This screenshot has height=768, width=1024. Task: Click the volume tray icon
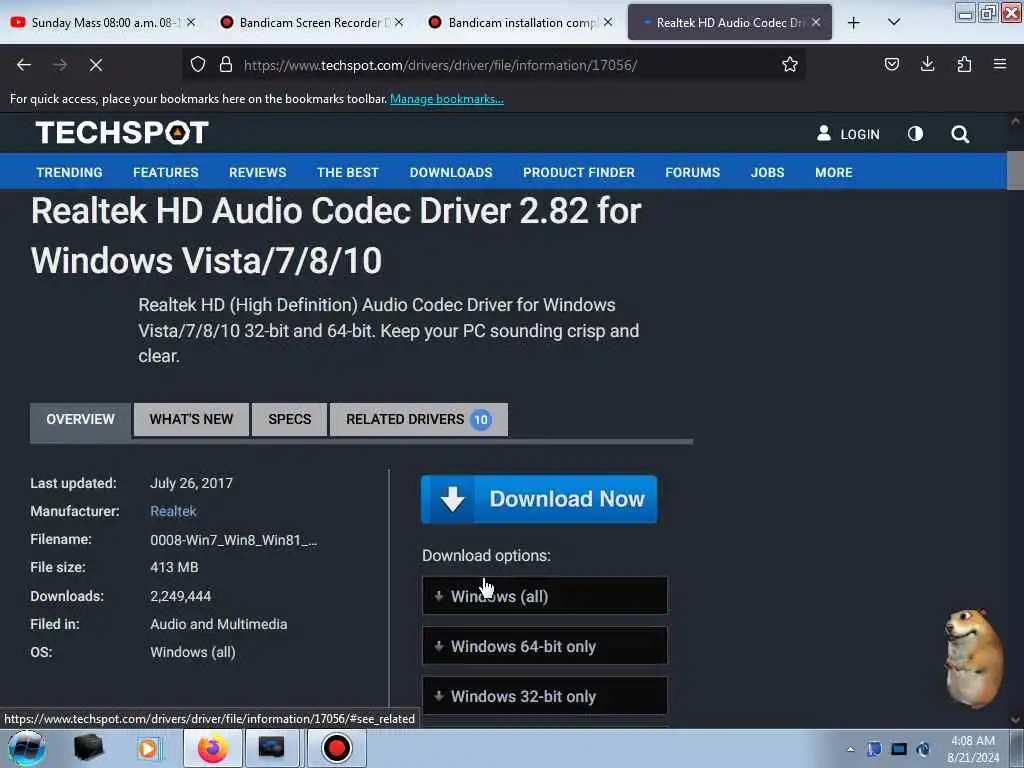tap(923, 748)
